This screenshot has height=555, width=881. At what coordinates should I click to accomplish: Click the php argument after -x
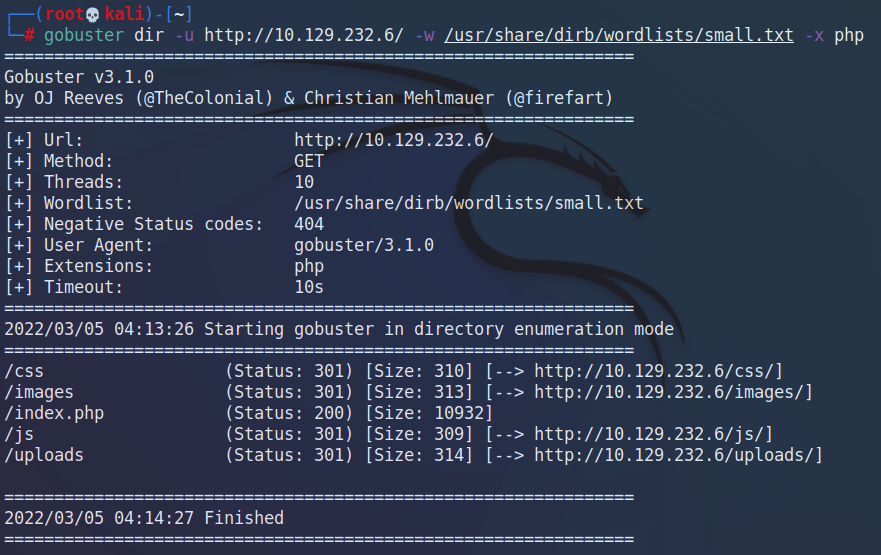click(x=849, y=35)
